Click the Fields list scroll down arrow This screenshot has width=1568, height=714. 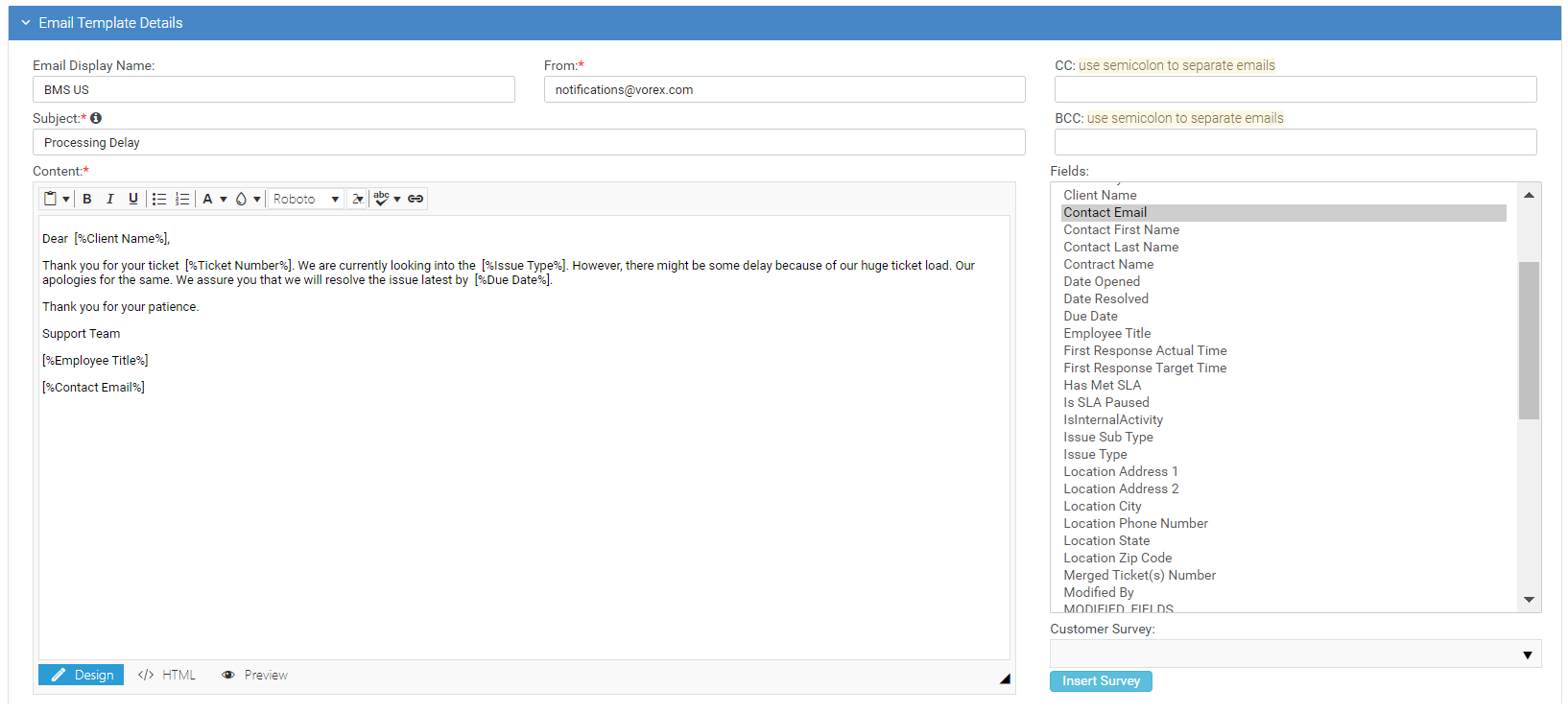[1529, 600]
